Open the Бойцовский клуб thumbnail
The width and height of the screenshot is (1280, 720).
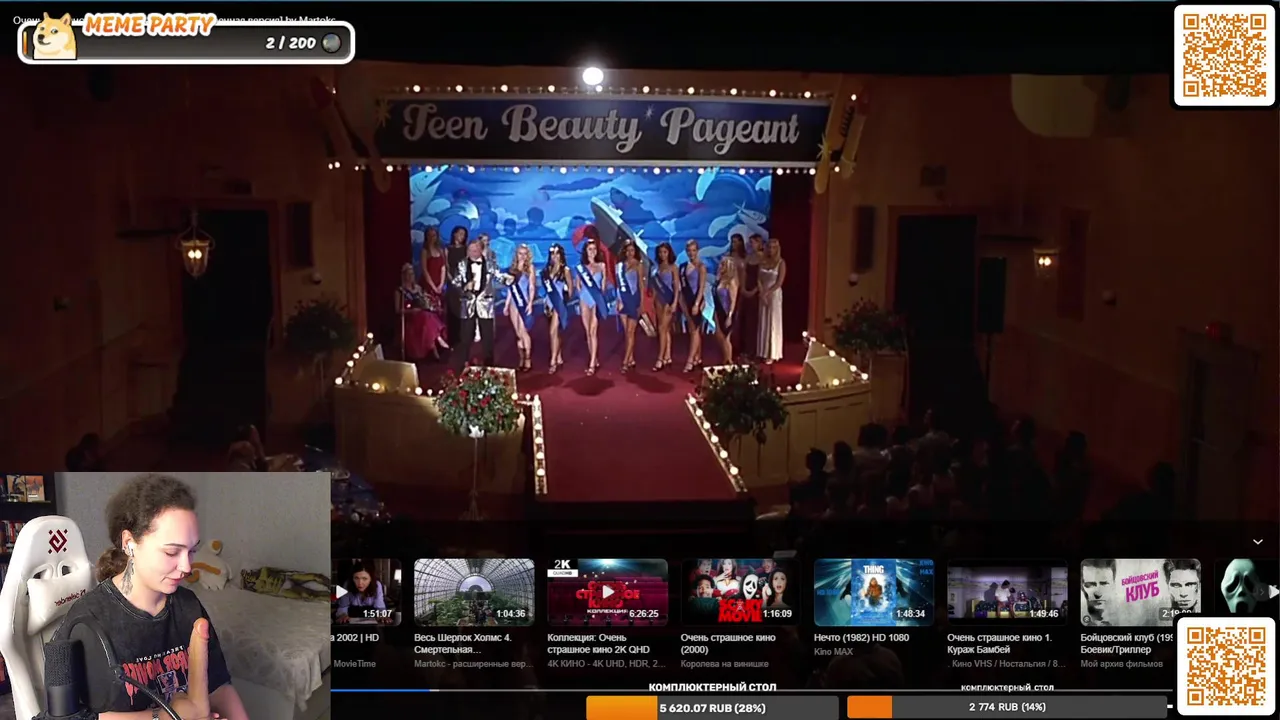[x=1140, y=592]
